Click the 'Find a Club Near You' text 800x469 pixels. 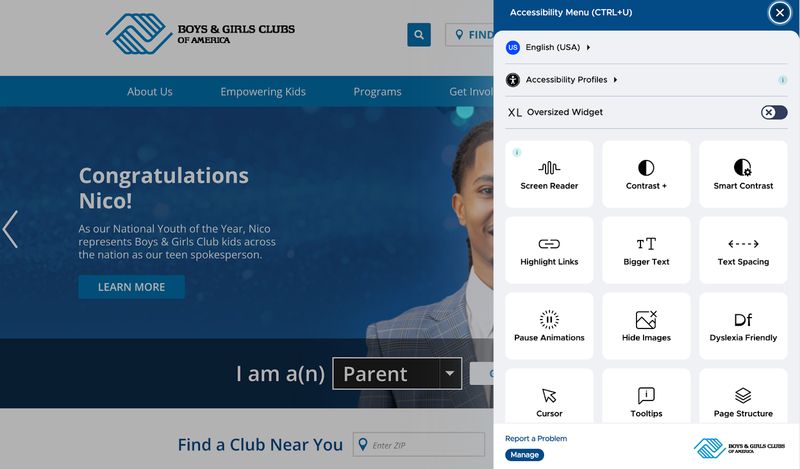[260, 445]
